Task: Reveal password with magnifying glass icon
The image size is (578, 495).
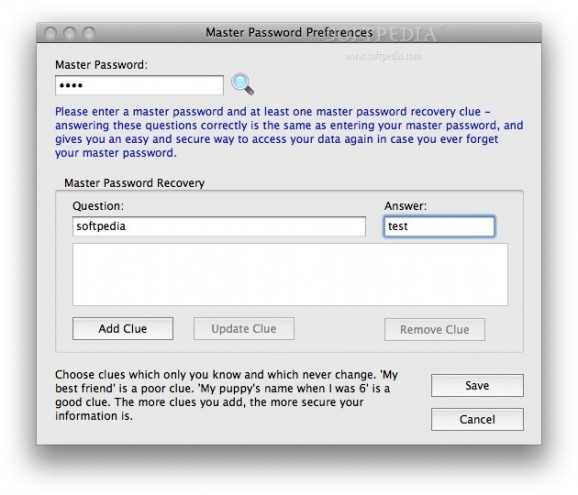Action: point(242,84)
